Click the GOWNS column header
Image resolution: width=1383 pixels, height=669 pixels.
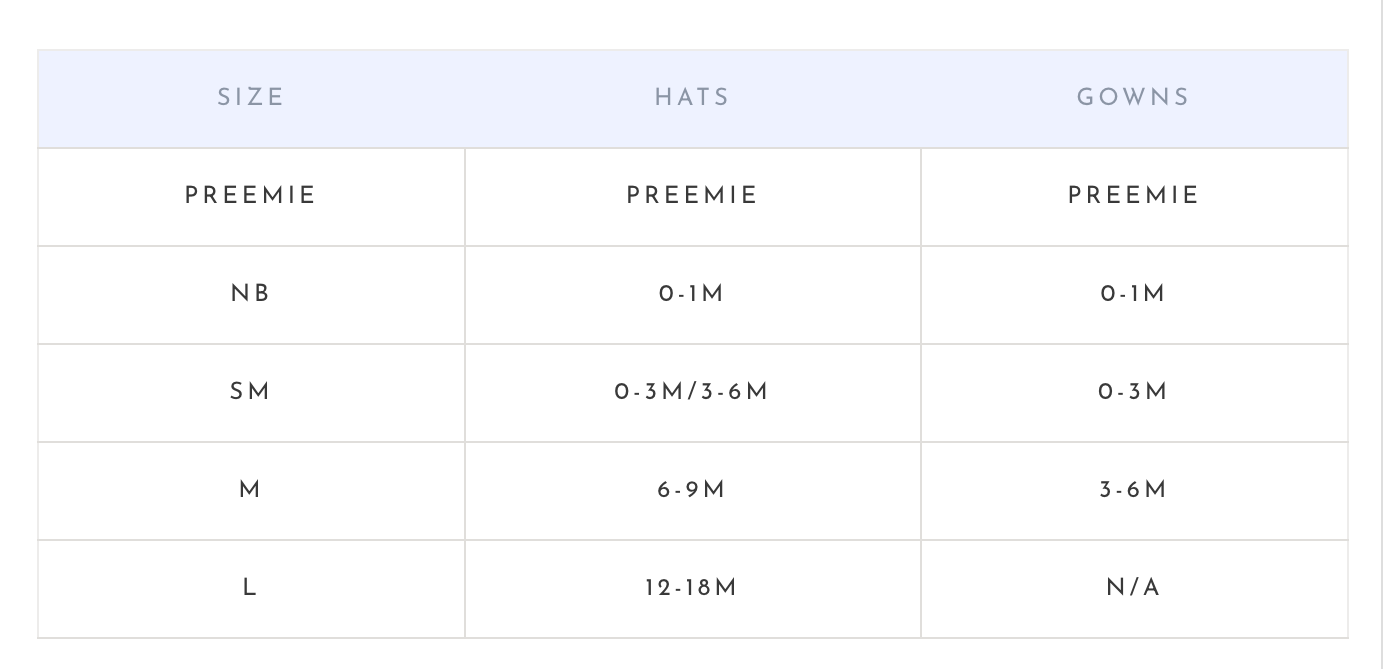pyautogui.click(x=1133, y=98)
